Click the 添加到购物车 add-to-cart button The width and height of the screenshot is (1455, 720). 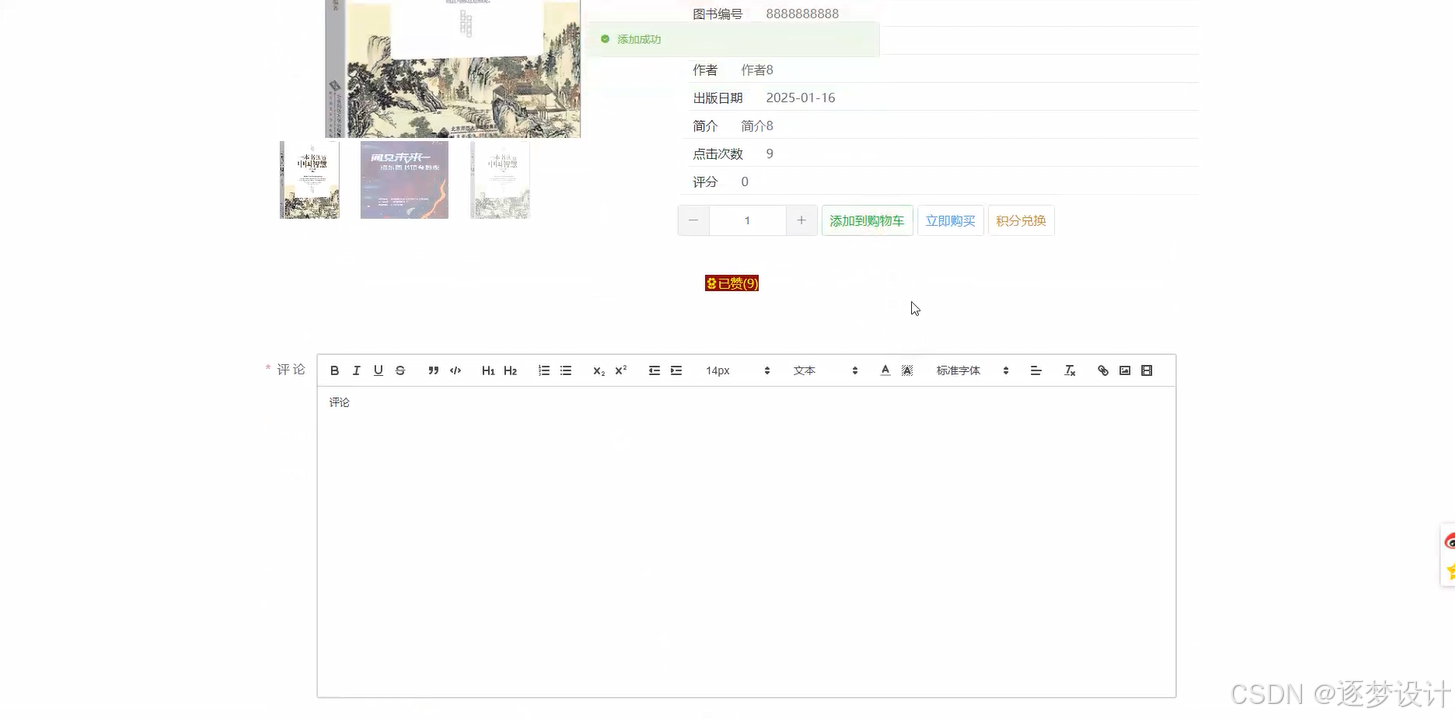(866, 220)
